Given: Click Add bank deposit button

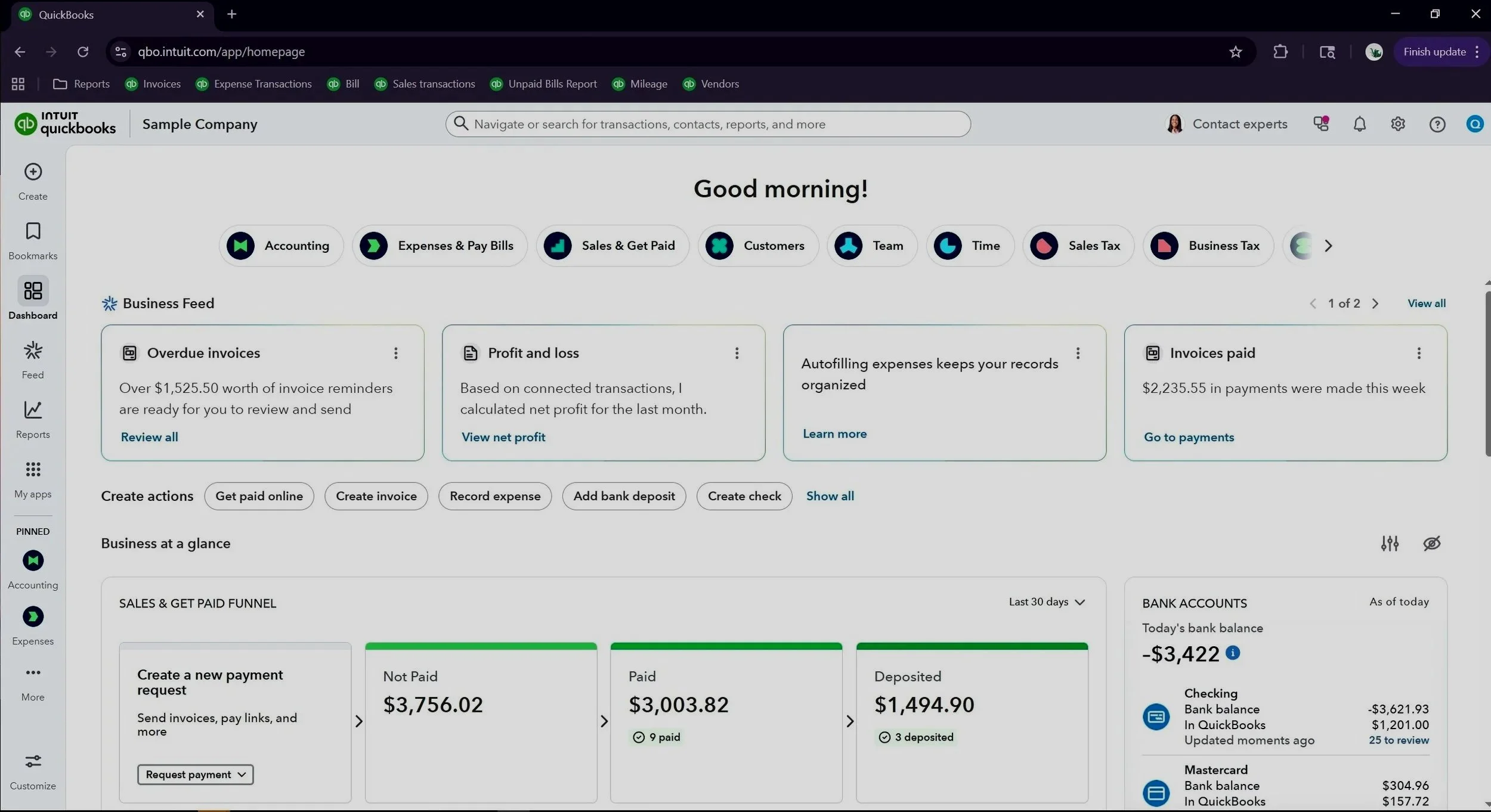Looking at the screenshot, I should (624, 496).
